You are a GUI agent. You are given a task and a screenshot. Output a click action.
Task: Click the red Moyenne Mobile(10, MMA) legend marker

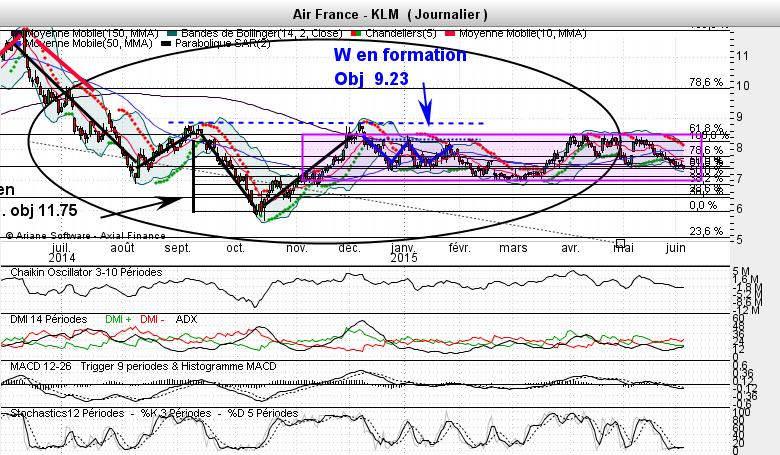[x=451, y=33]
